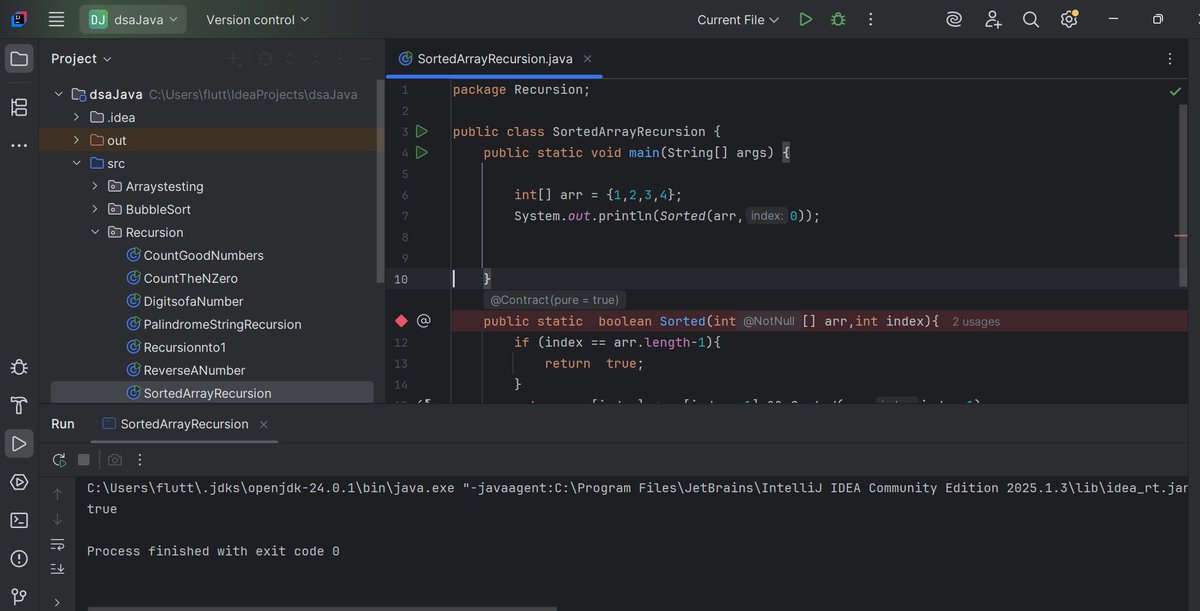
Task: Open the Services tool window
Action: pos(18,481)
